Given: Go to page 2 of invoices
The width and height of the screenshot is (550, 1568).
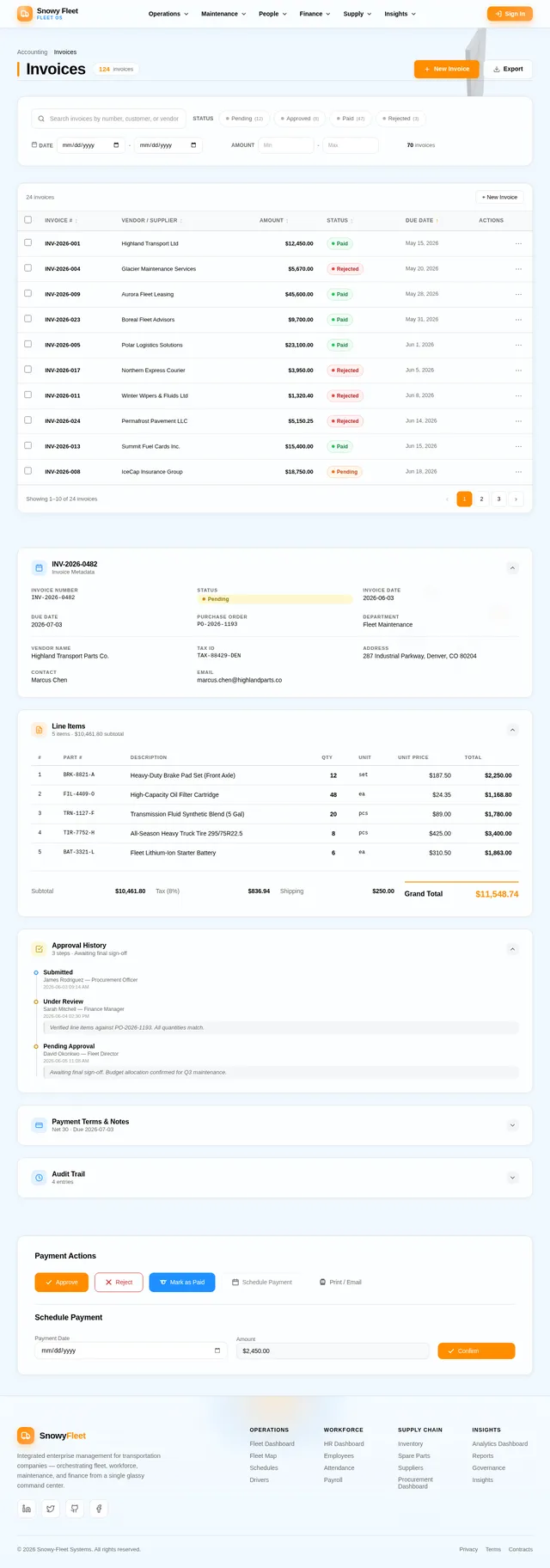Looking at the screenshot, I should pyautogui.click(x=481, y=499).
